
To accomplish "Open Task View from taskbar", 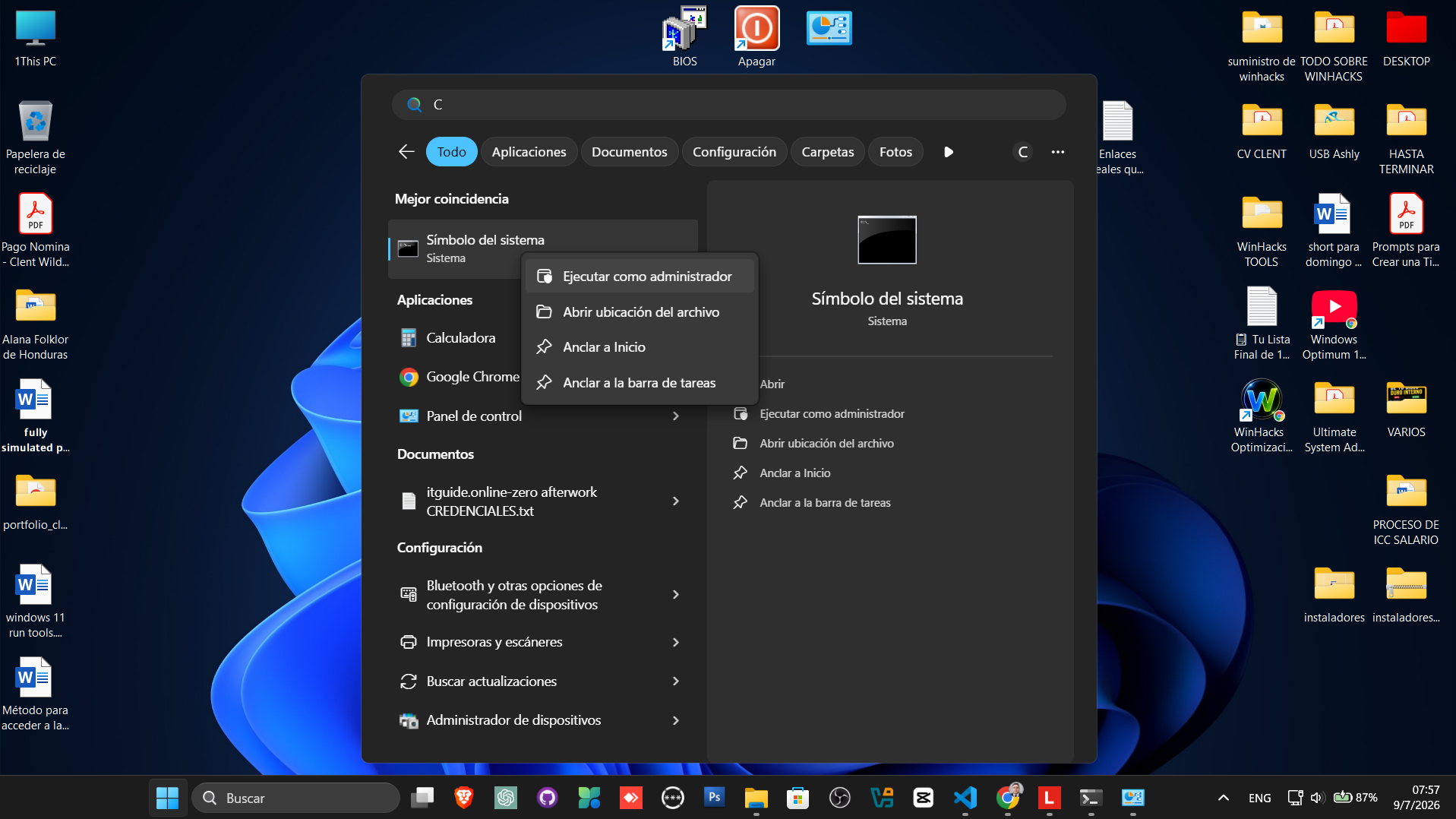I will [422, 798].
